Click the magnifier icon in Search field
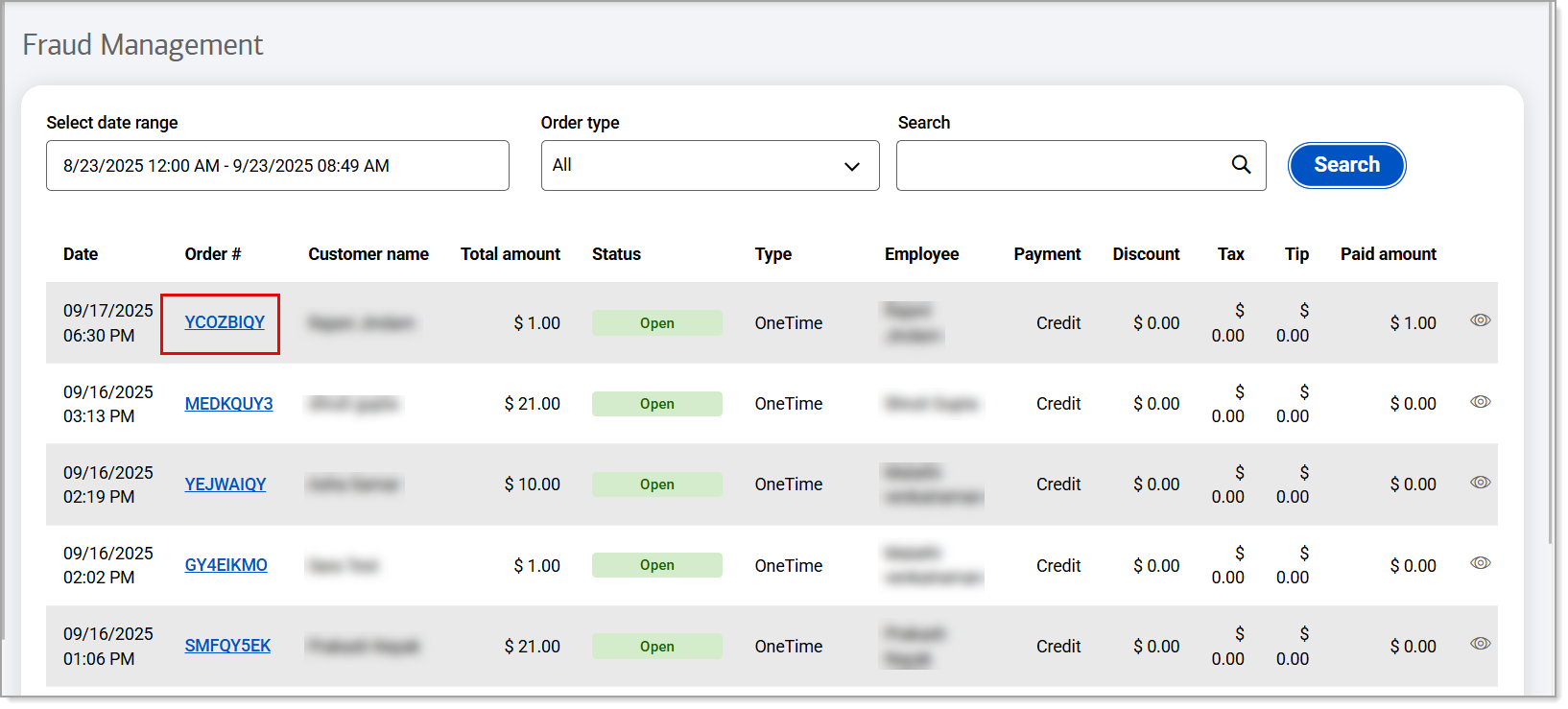 [1241, 165]
